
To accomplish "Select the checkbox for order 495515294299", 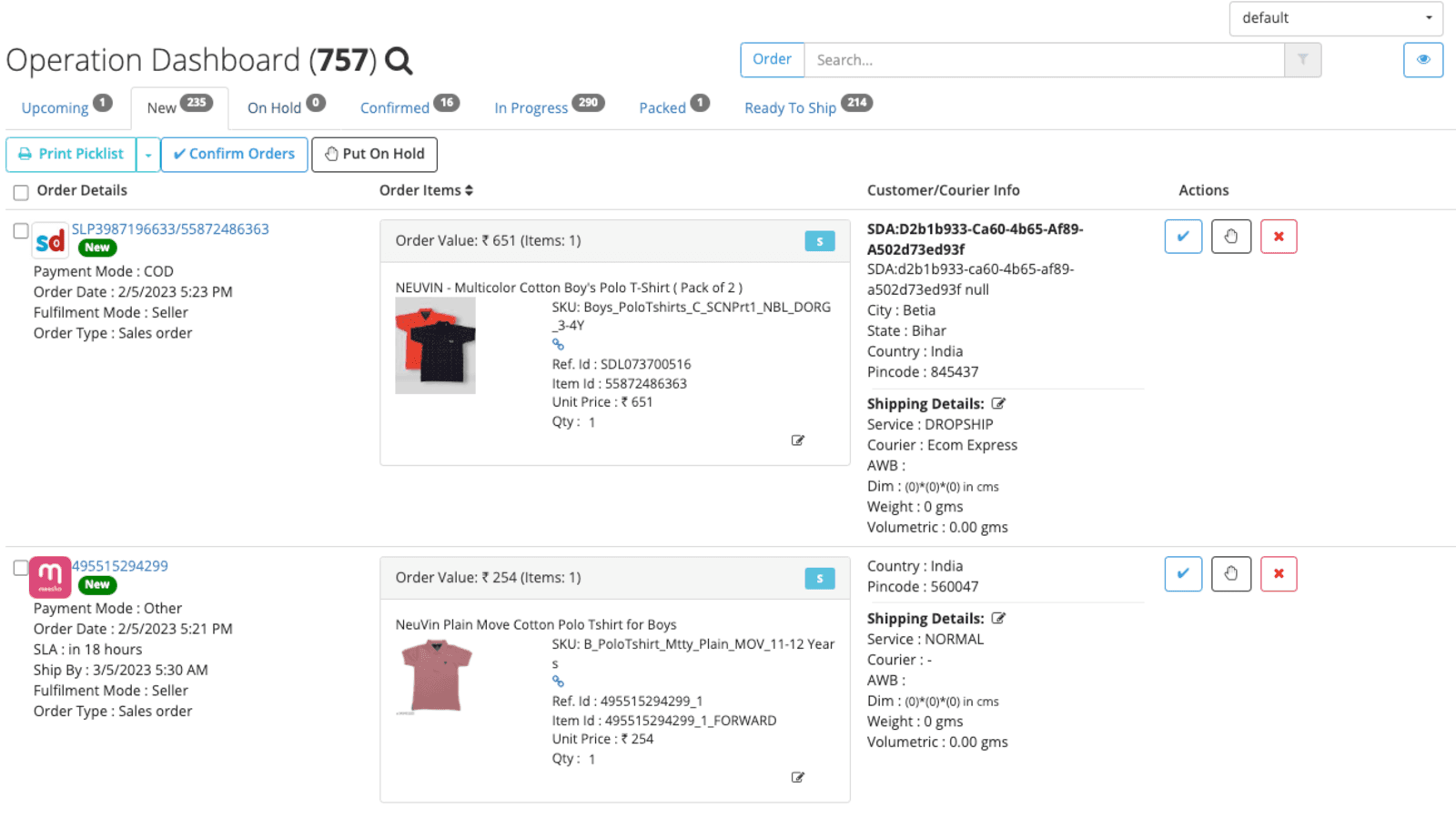I will click(x=20, y=568).
